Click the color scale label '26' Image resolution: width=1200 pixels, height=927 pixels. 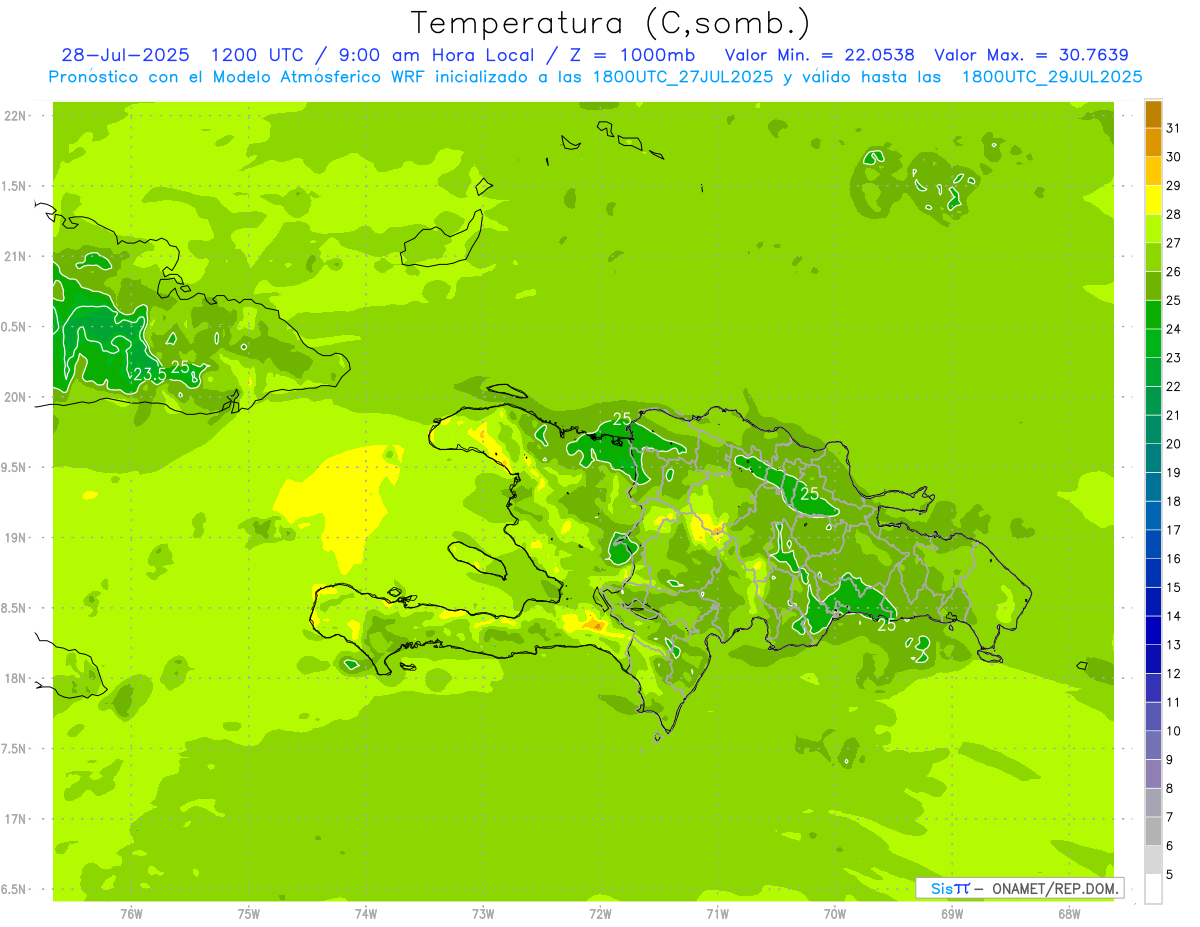[1174, 271]
